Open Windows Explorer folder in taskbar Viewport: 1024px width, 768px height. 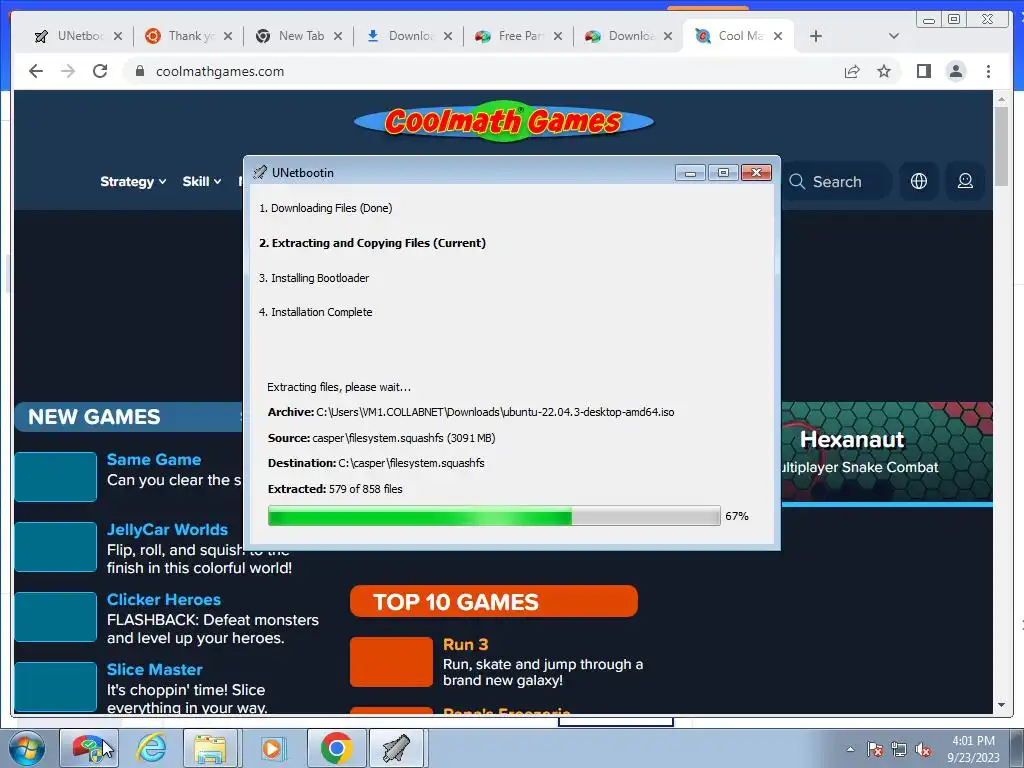[211, 748]
